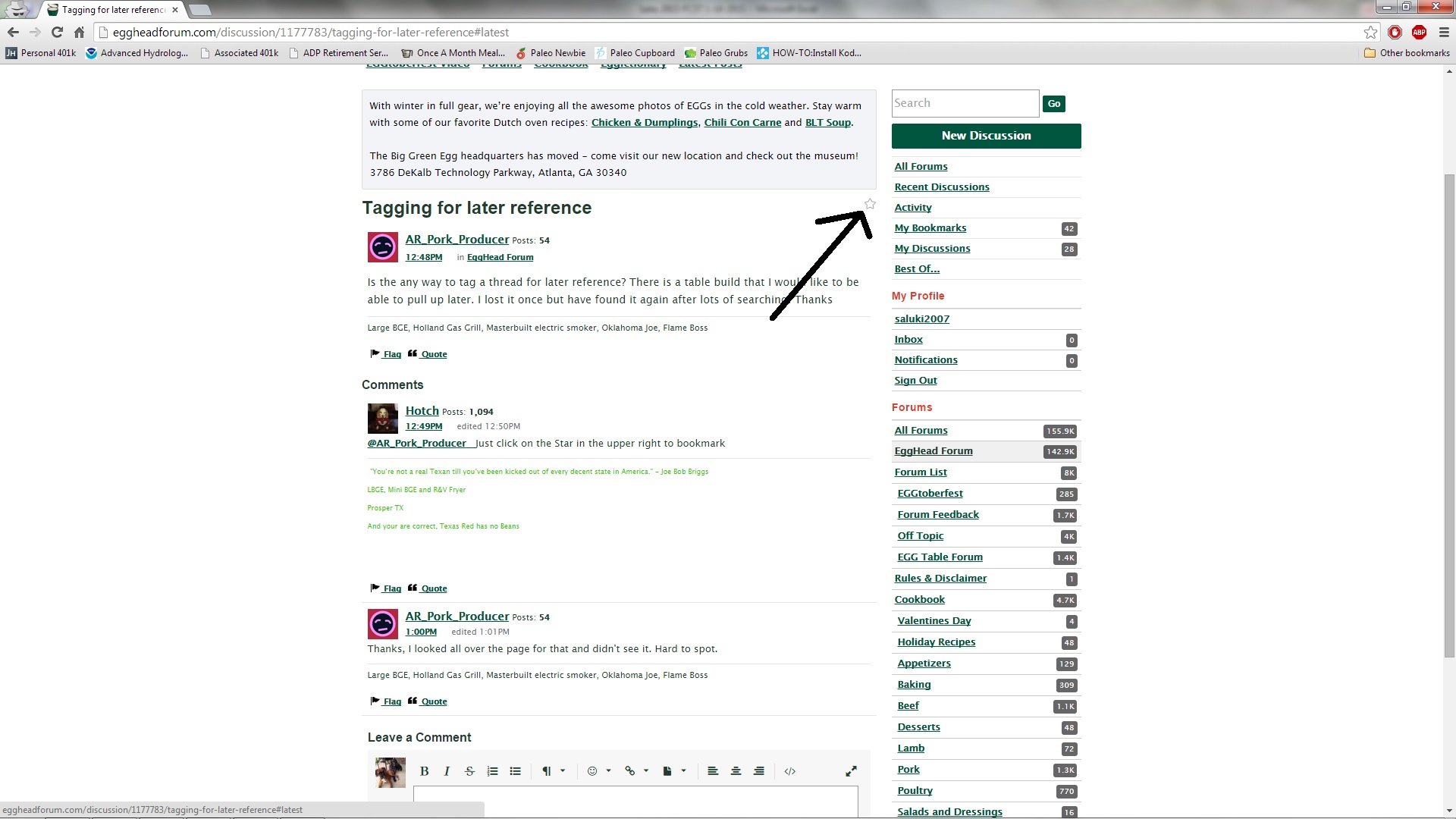Open Paleo Newbie bookmark
1456x819 pixels.
[x=551, y=53]
